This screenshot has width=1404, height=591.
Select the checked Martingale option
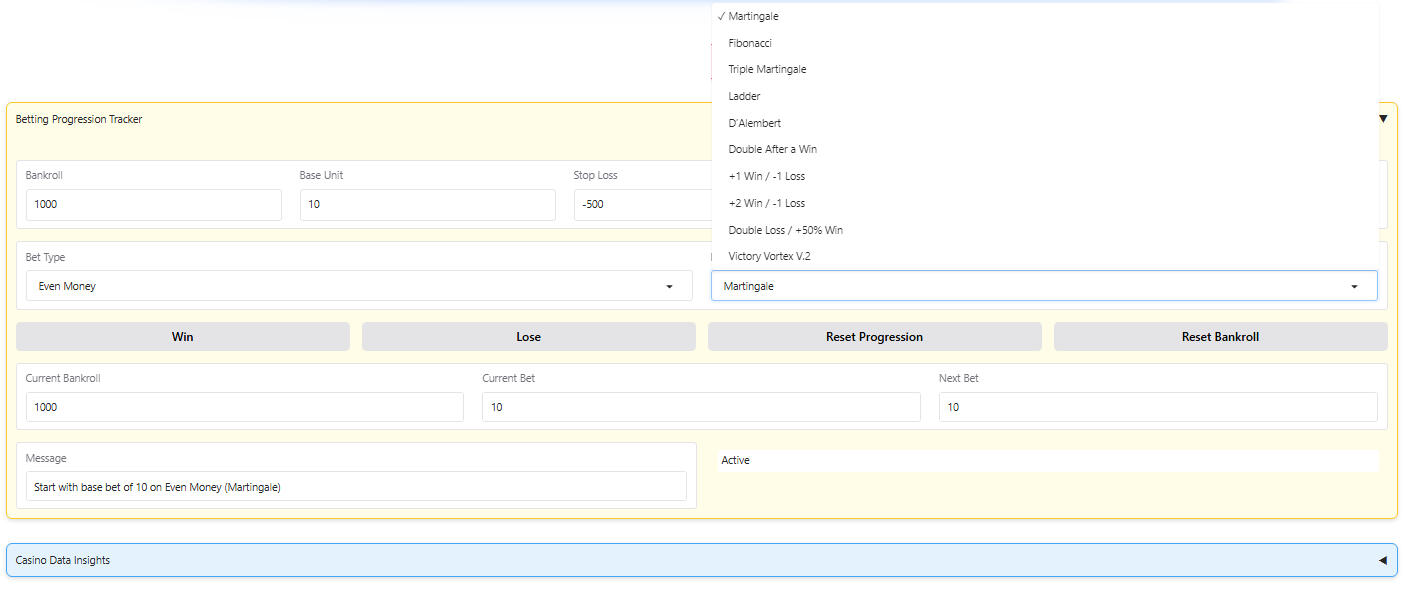click(753, 16)
